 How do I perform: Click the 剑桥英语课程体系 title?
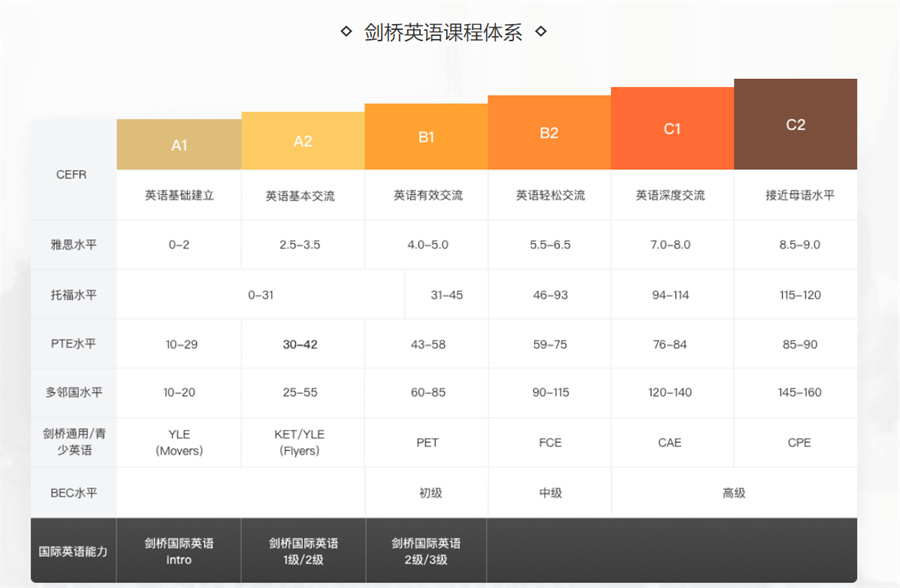pos(443,32)
